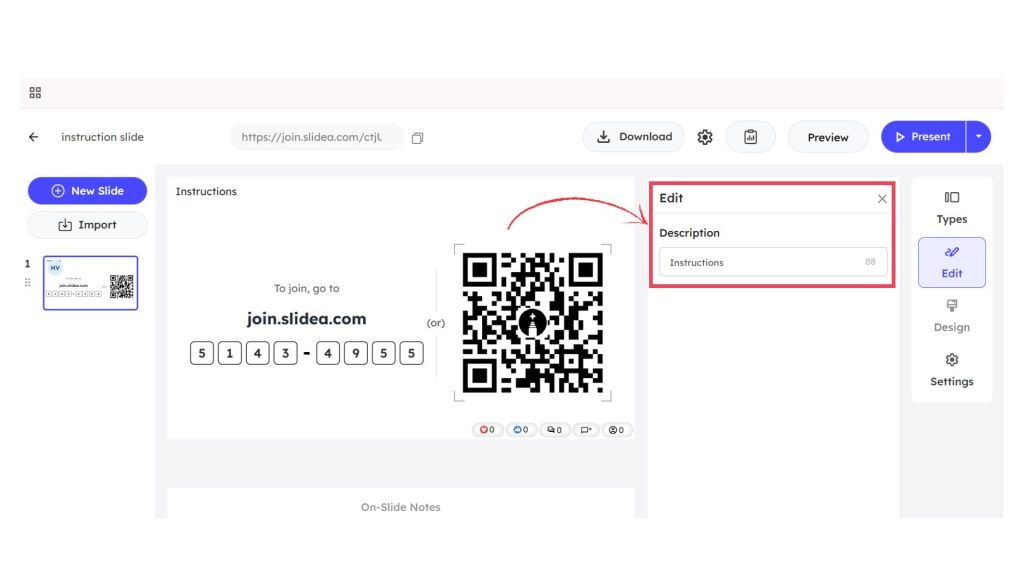
Task: Copy the join link using the copy icon
Action: [417, 138]
